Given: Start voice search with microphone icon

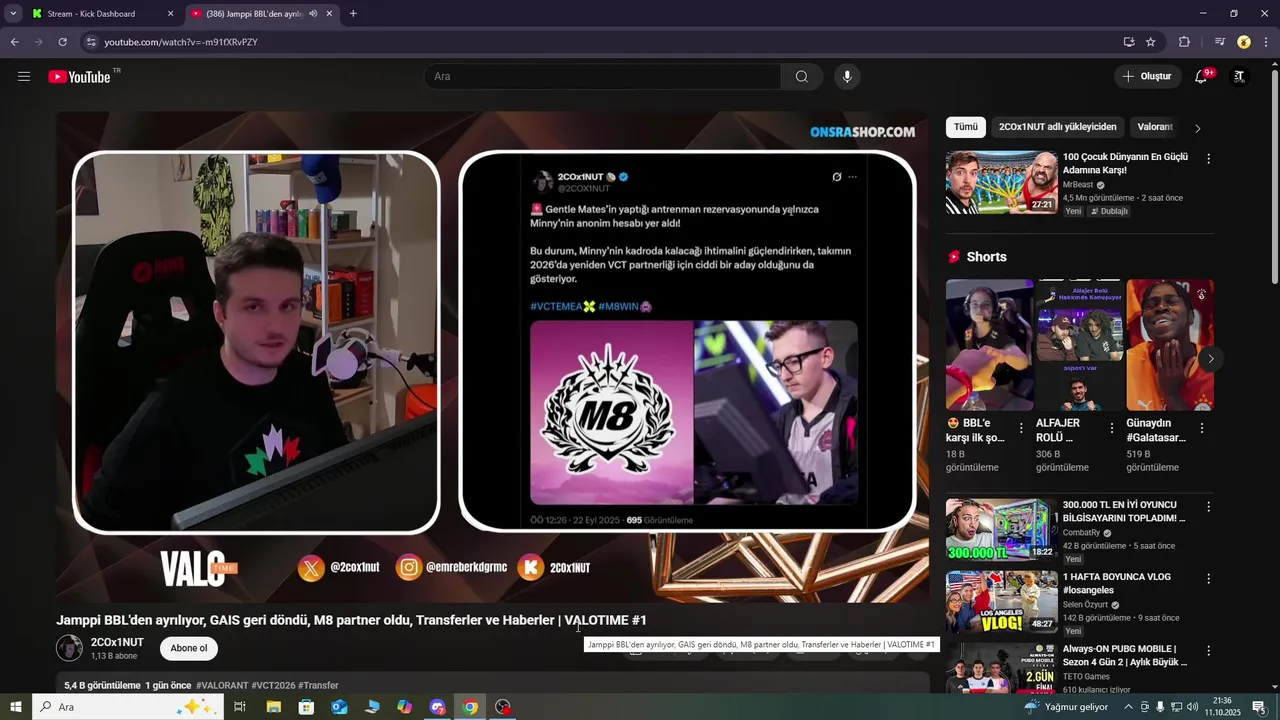Looking at the screenshot, I should (847, 76).
